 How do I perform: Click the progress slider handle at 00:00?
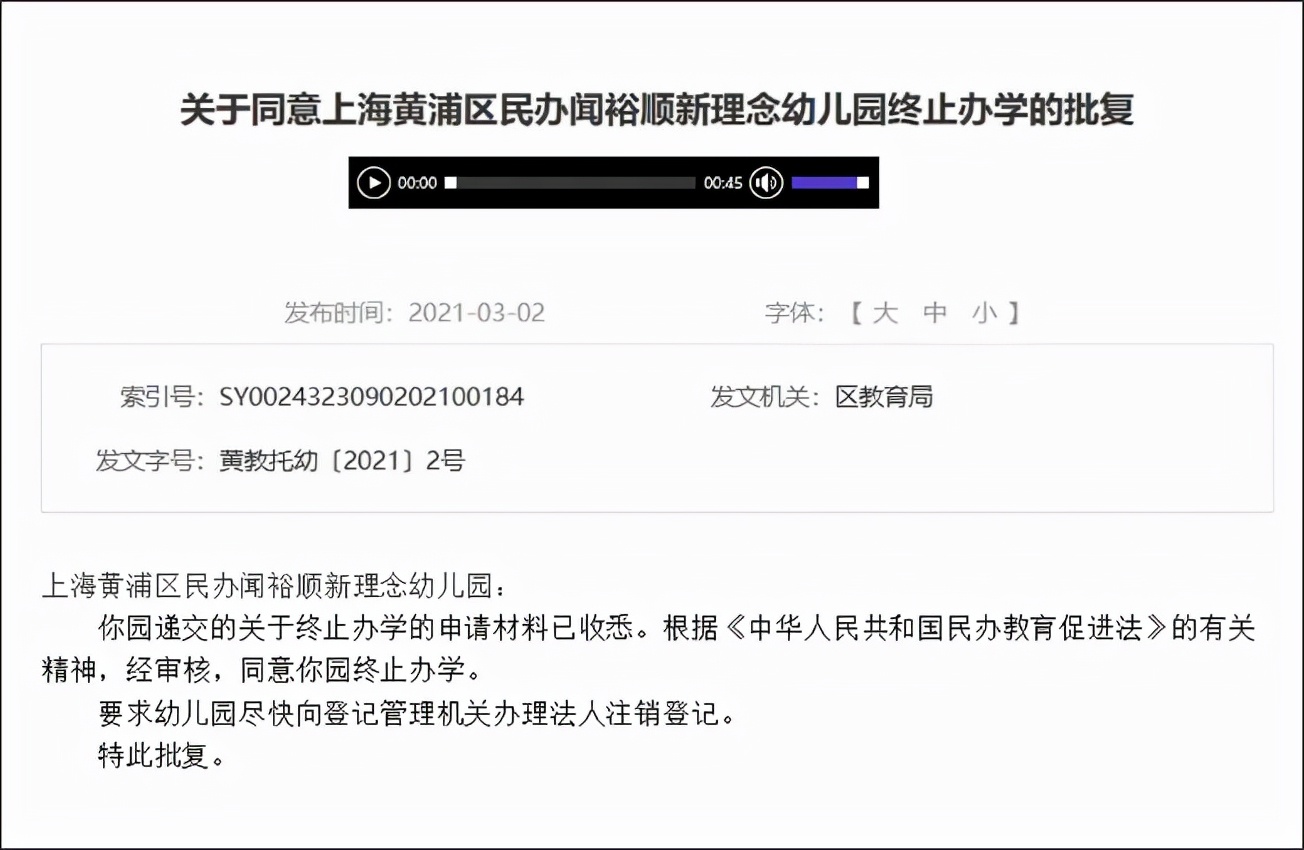click(451, 182)
